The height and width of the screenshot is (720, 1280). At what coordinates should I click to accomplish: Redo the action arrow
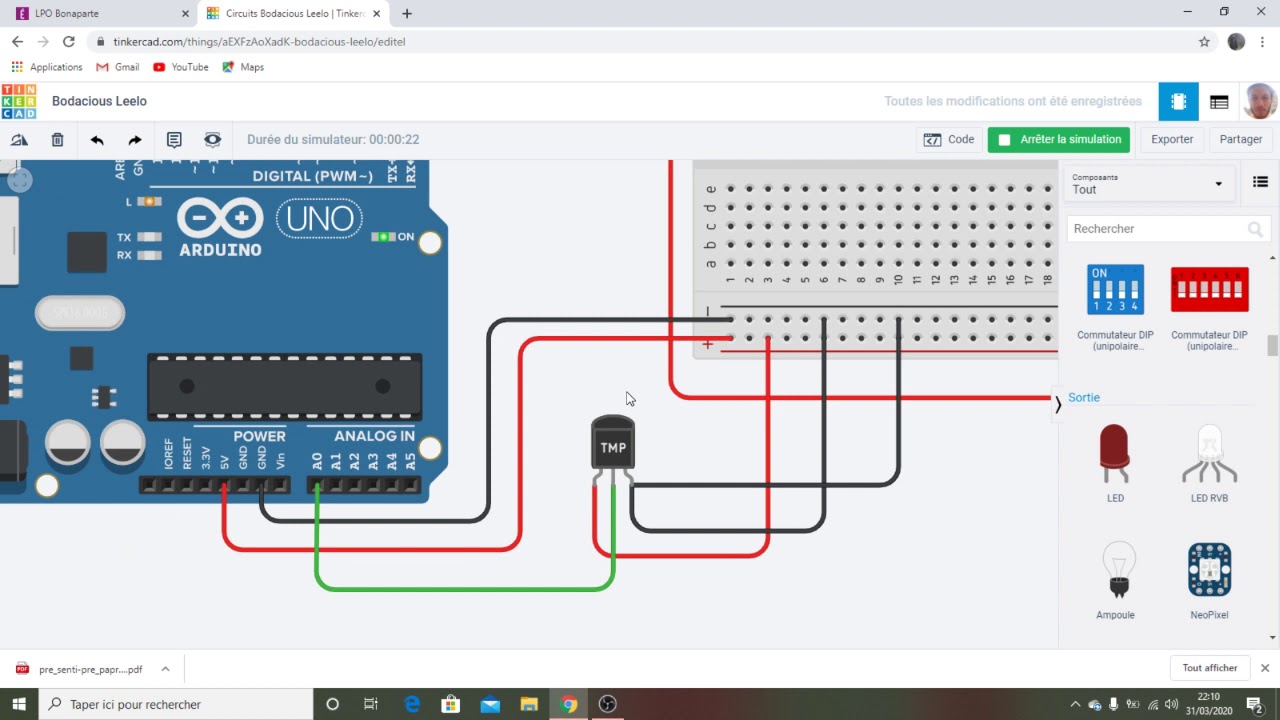135,140
